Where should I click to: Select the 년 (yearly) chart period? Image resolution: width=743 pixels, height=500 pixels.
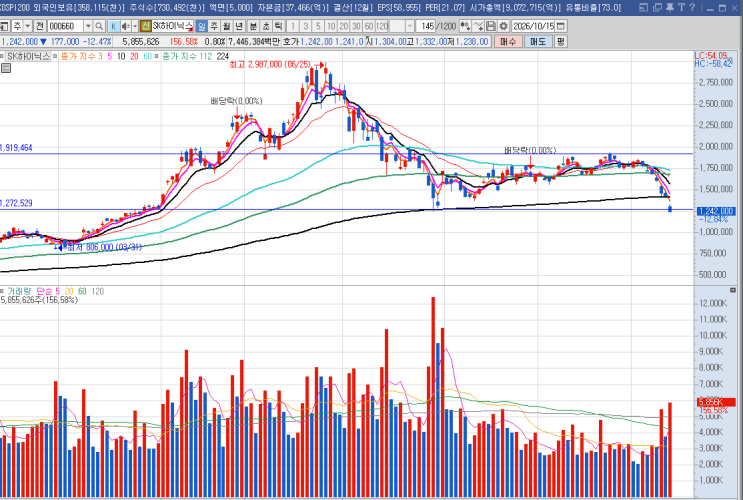coord(240,26)
